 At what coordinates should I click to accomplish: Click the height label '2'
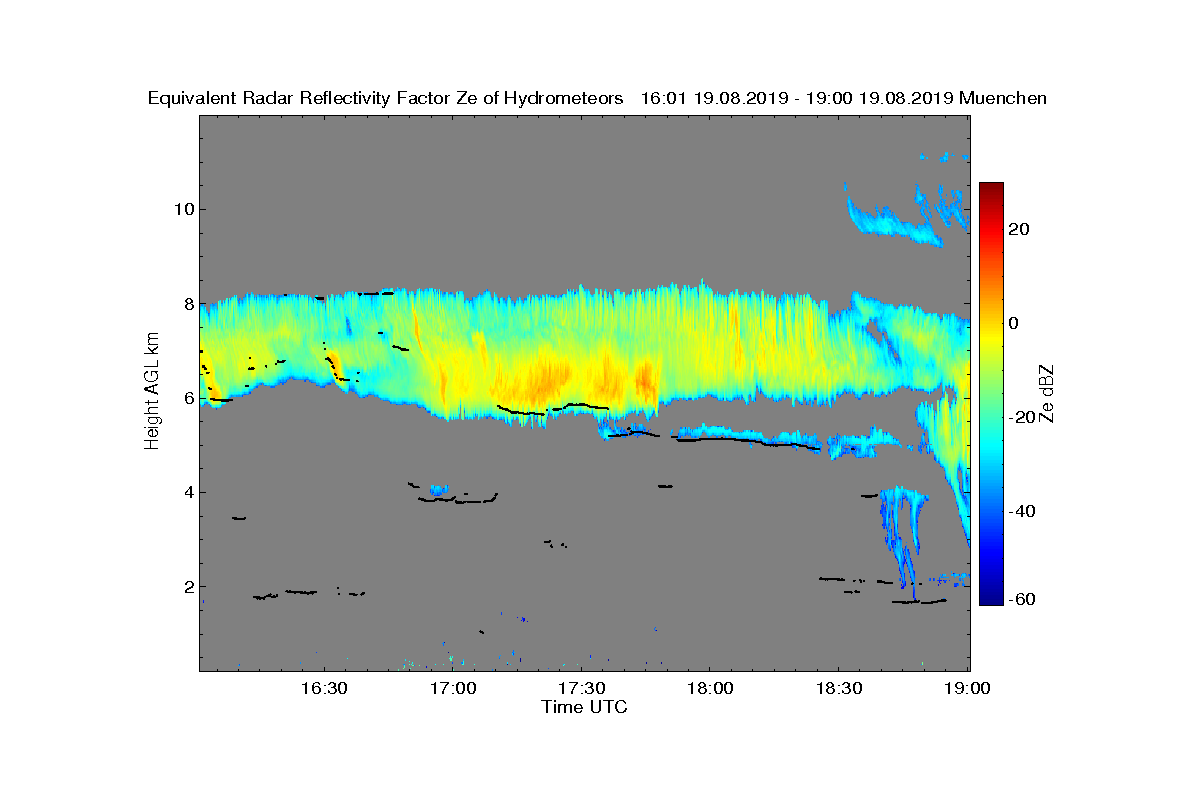pyautogui.click(x=188, y=587)
